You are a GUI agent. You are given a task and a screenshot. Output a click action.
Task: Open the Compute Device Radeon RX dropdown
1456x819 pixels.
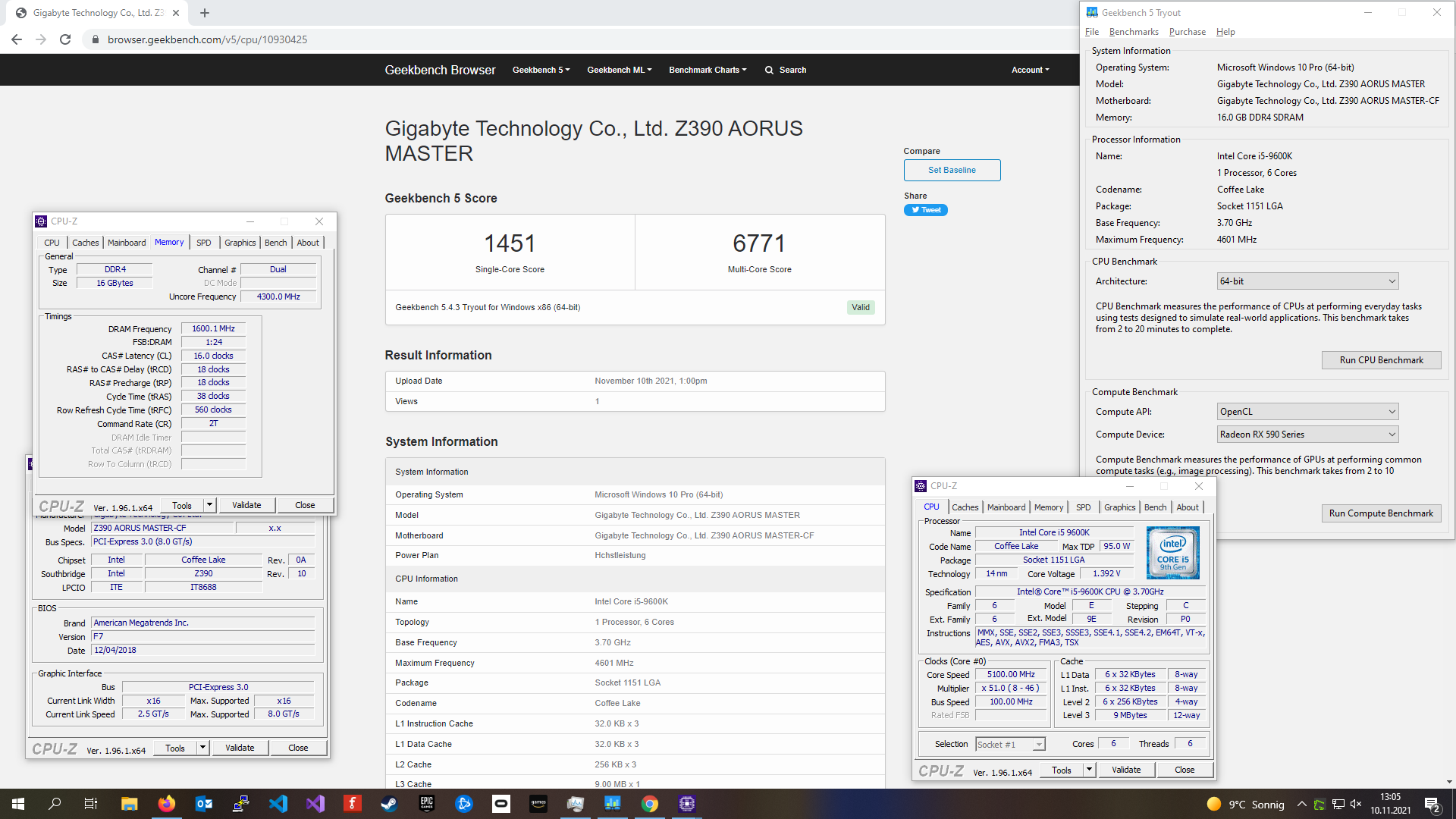pyautogui.click(x=1307, y=435)
